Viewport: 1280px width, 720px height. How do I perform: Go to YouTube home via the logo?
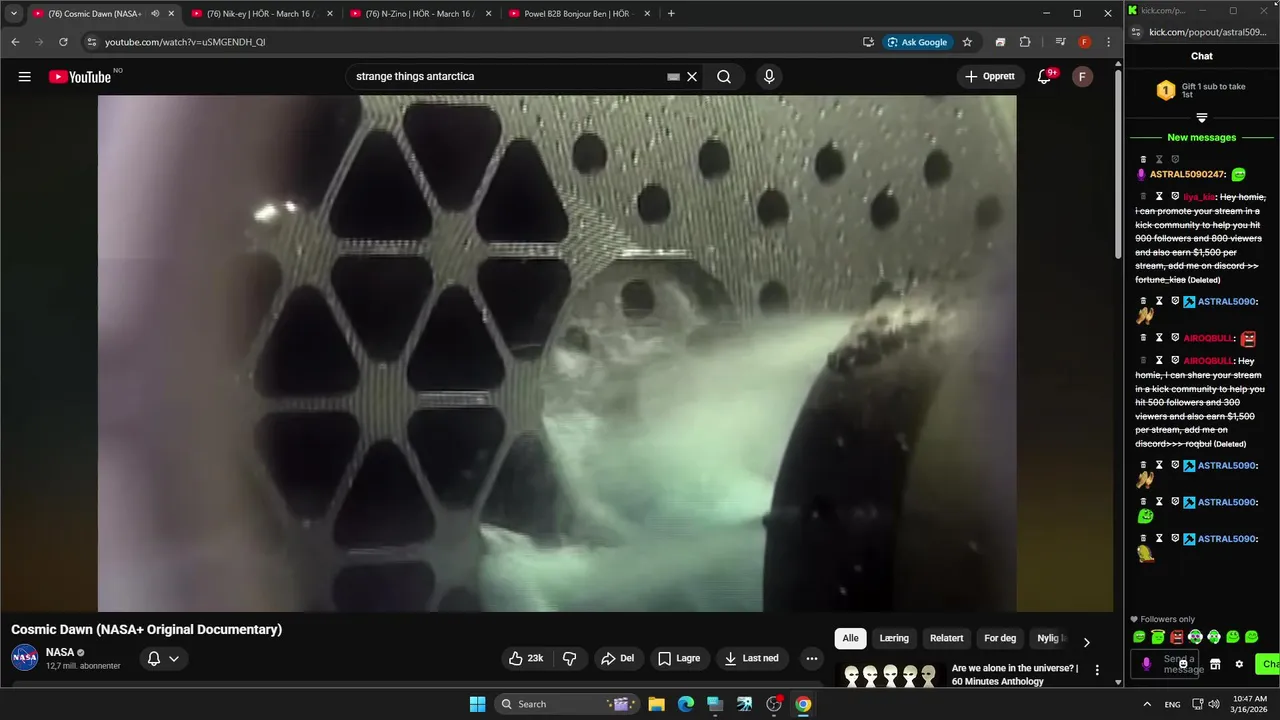(x=80, y=77)
